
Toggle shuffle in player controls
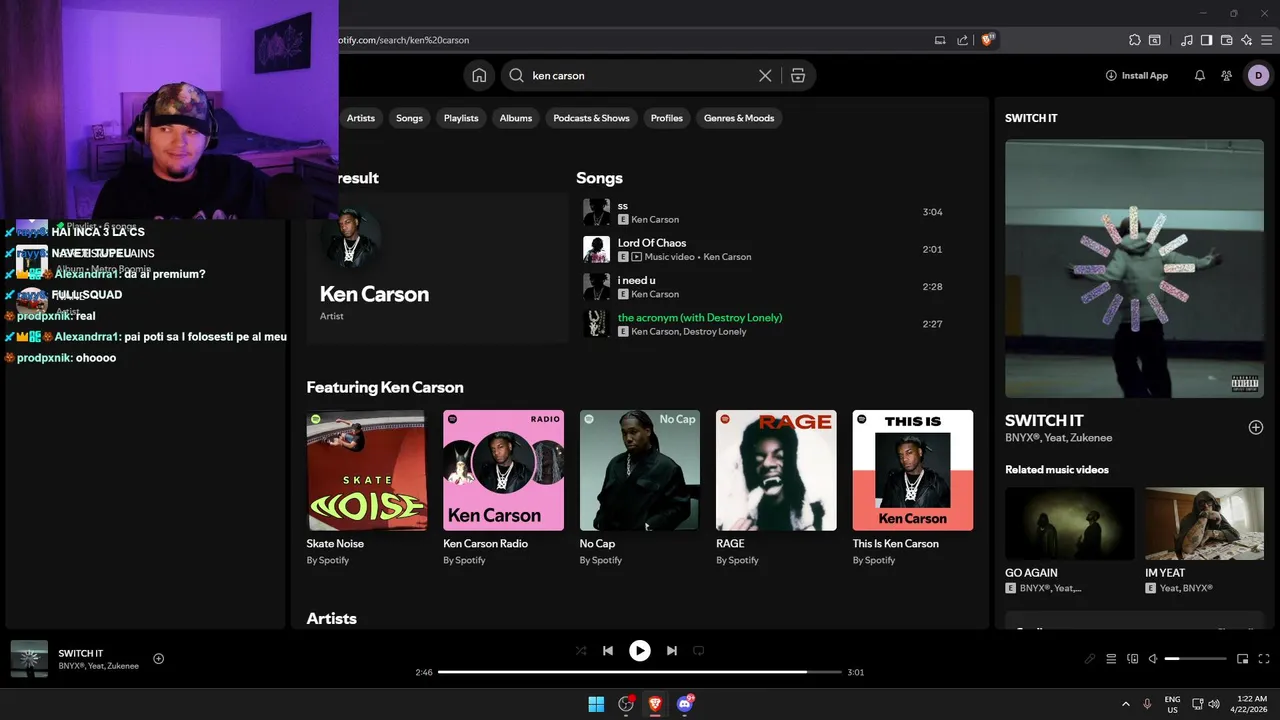581,650
